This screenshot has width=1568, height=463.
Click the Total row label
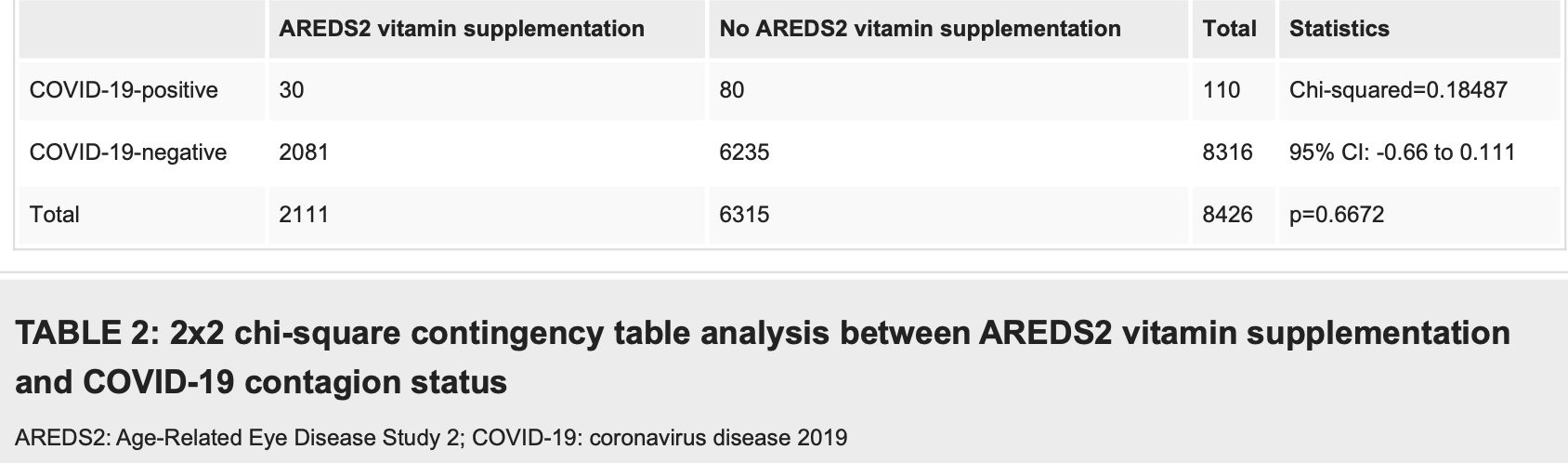tap(55, 215)
